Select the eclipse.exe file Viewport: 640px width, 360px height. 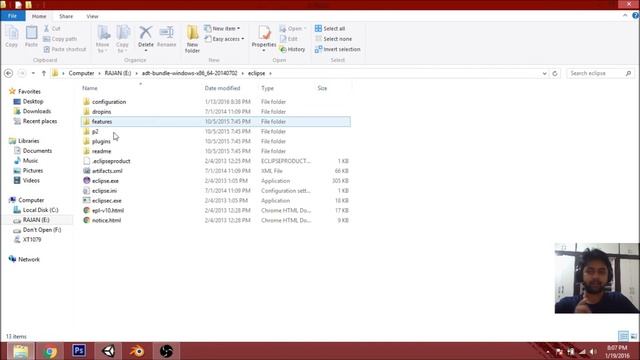216,181
